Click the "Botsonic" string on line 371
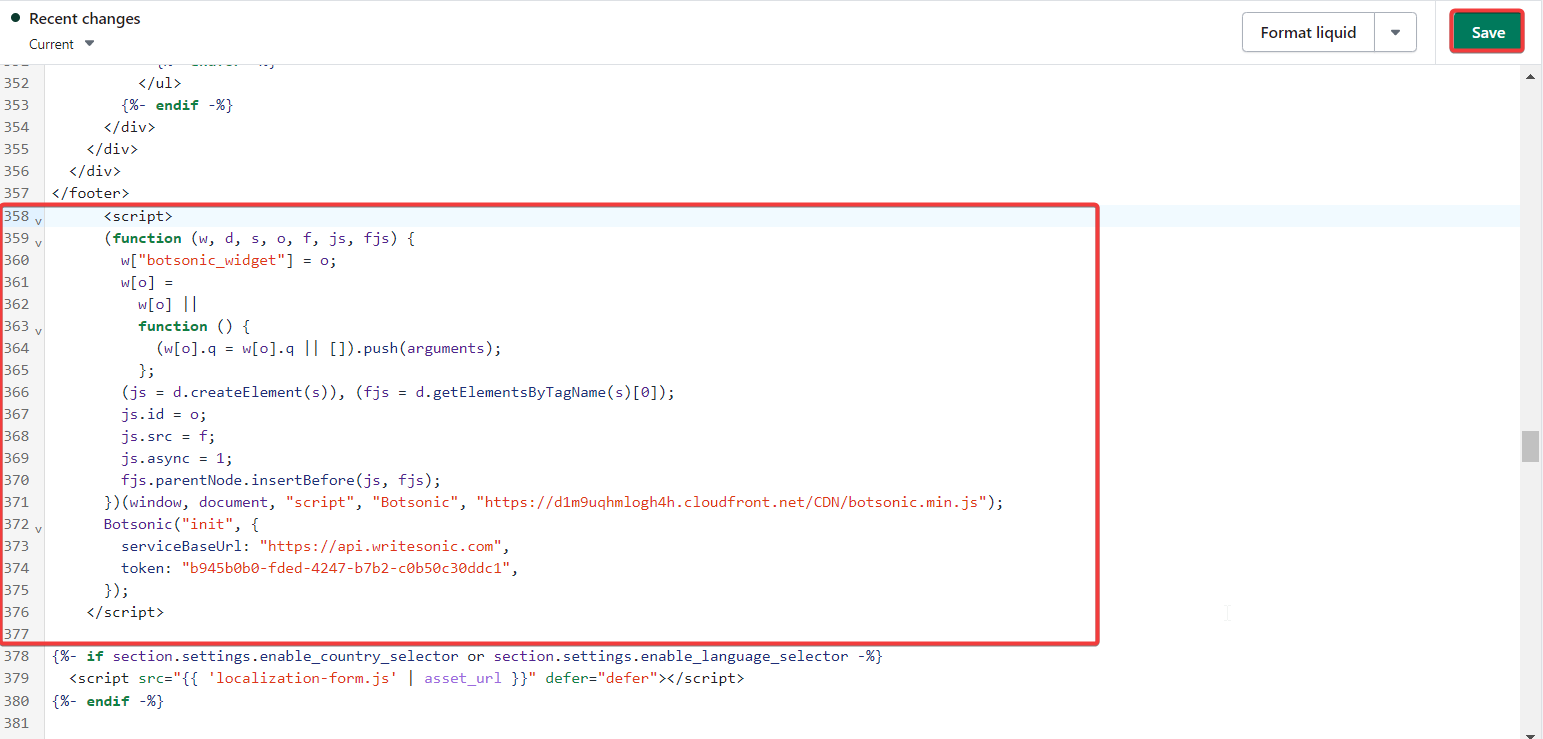The width and height of the screenshot is (1543, 739). pyautogui.click(x=415, y=502)
